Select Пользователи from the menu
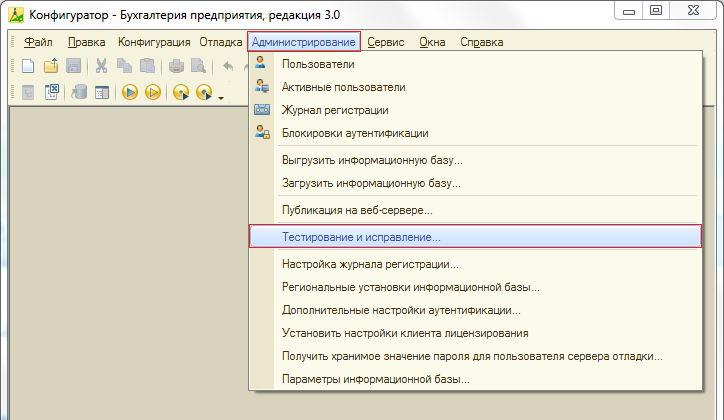Image resolution: width=724 pixels, height=420 pixels. tap(476, 64)
